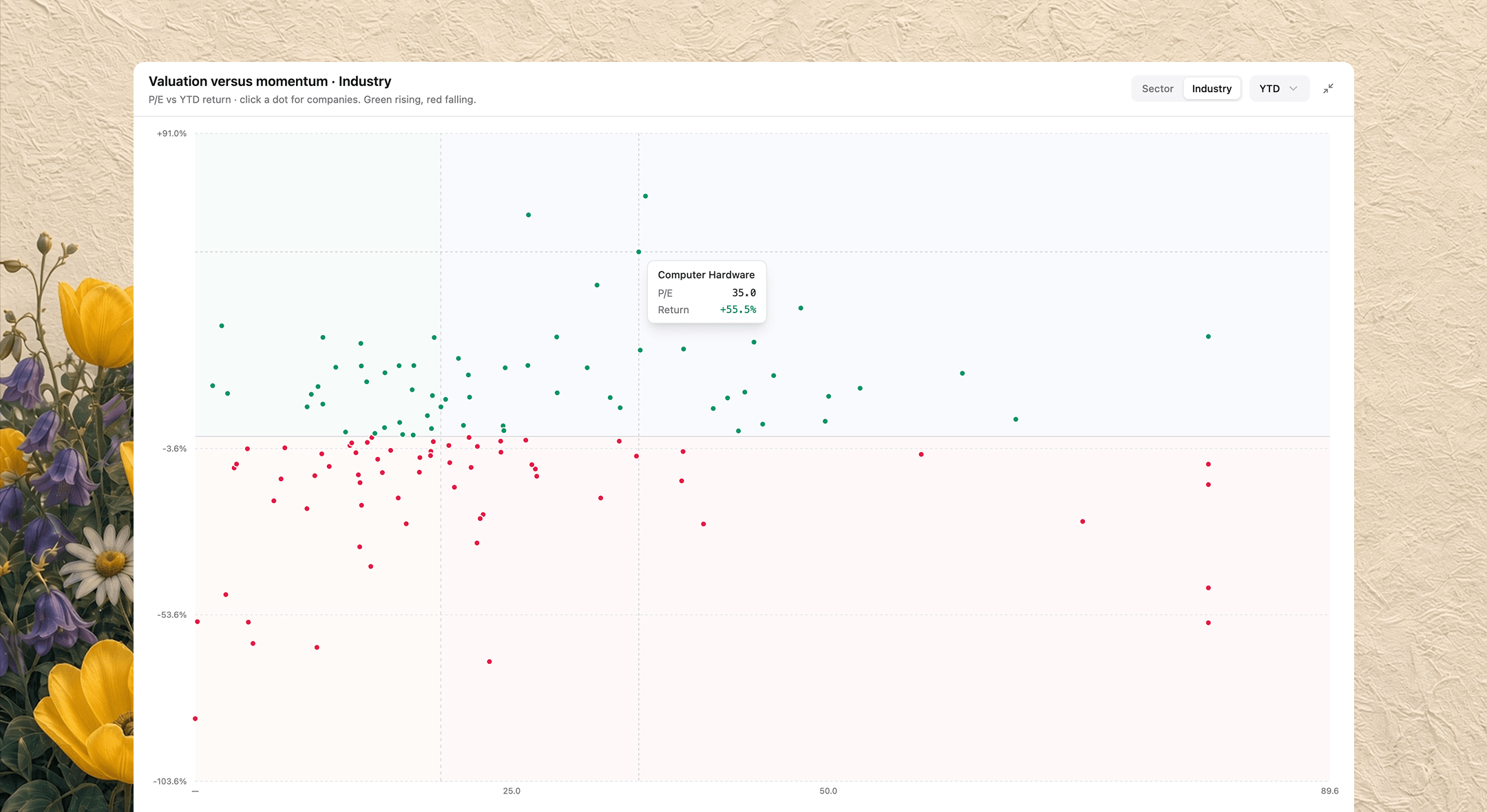Select the highest green dot near +91%
The image size is (1487, 812).
pyautogui.click(x=645, y=196)
